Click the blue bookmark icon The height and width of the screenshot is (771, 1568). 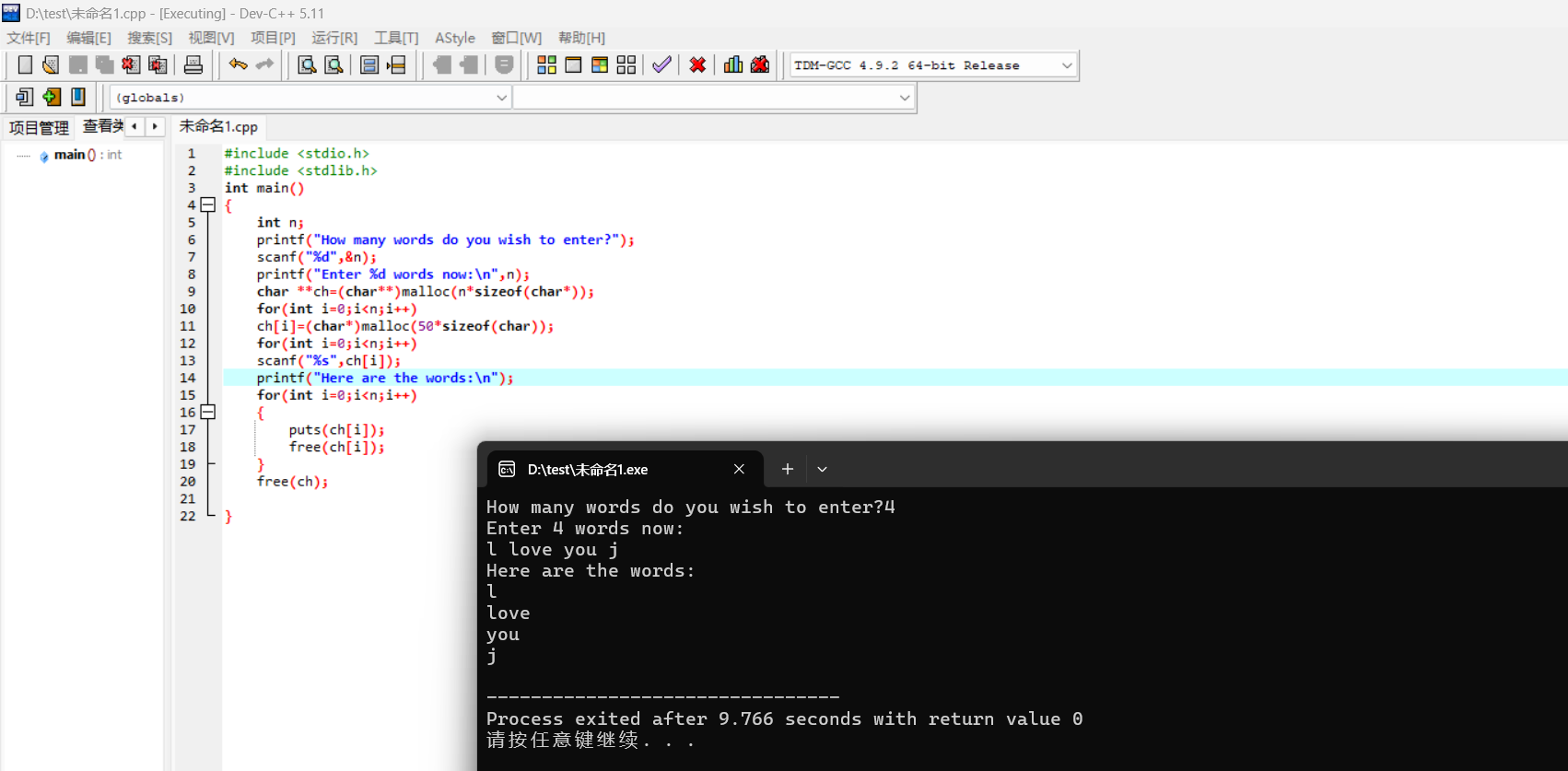point(78,97)
